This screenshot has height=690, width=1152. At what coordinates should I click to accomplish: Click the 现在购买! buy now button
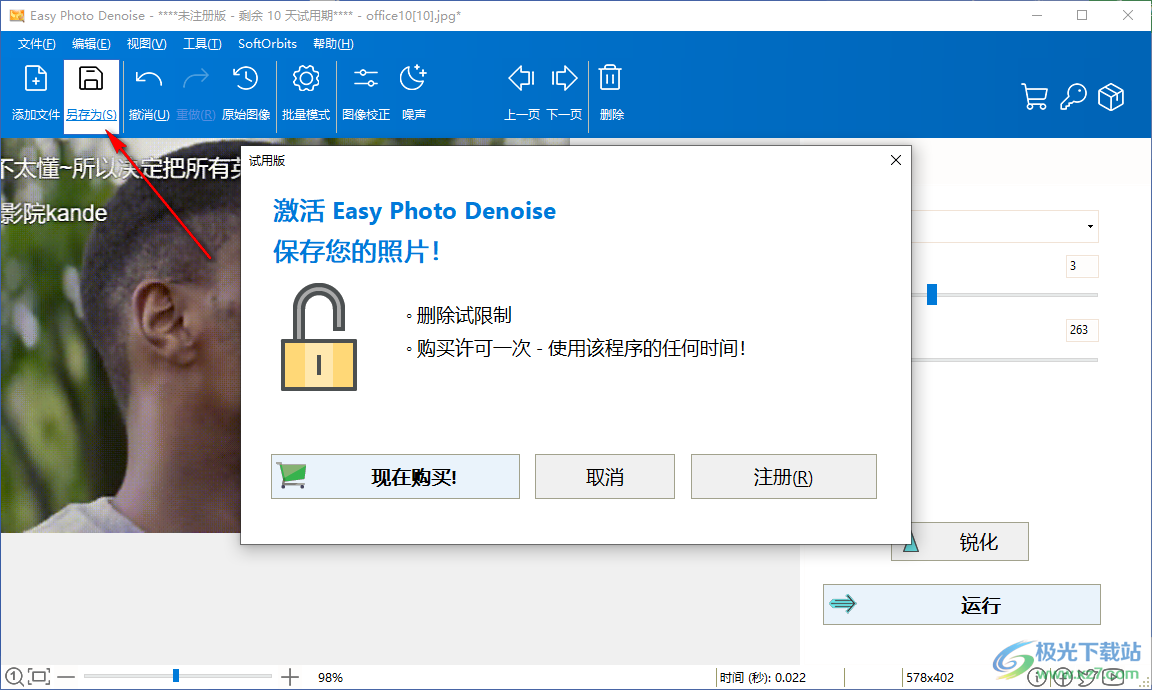click(x=395, y=477)
